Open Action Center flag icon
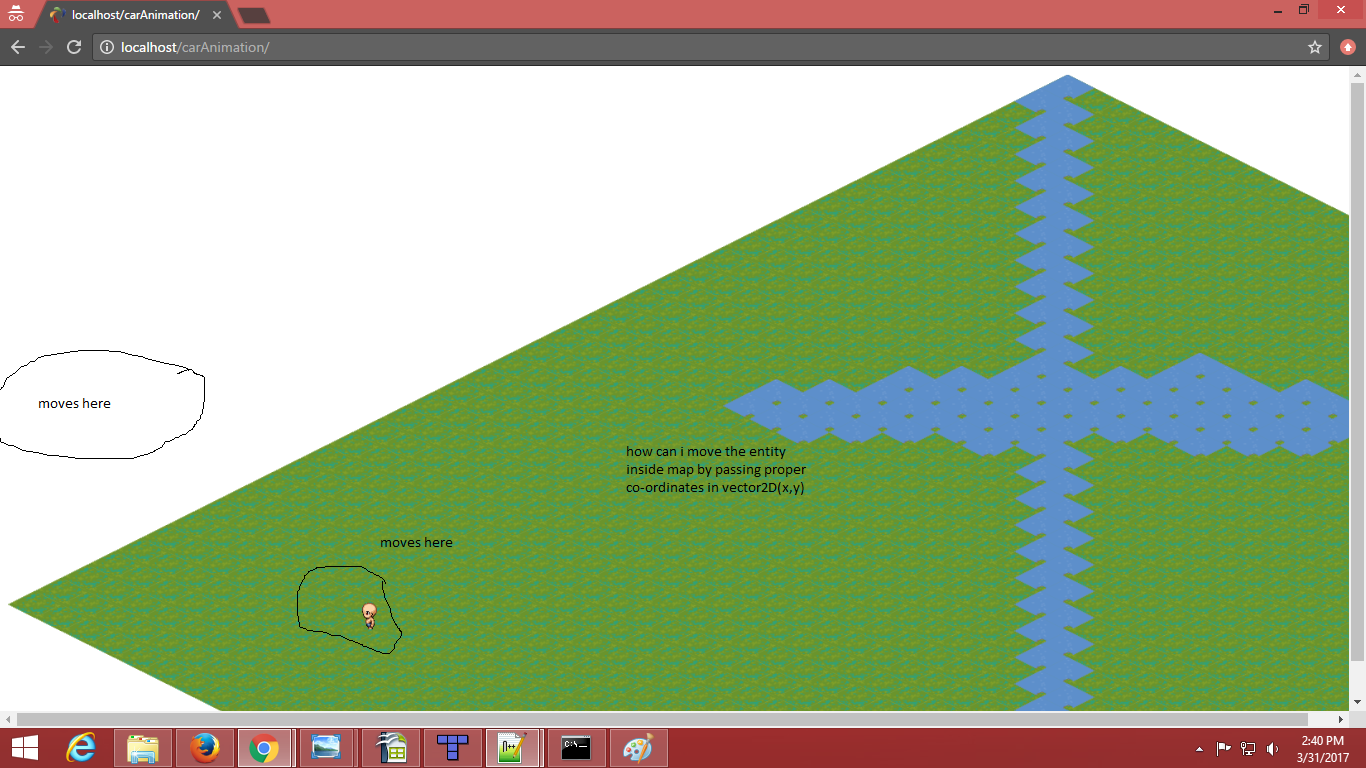This screenshot has width=1366, height=768. tap(1224, 748)
